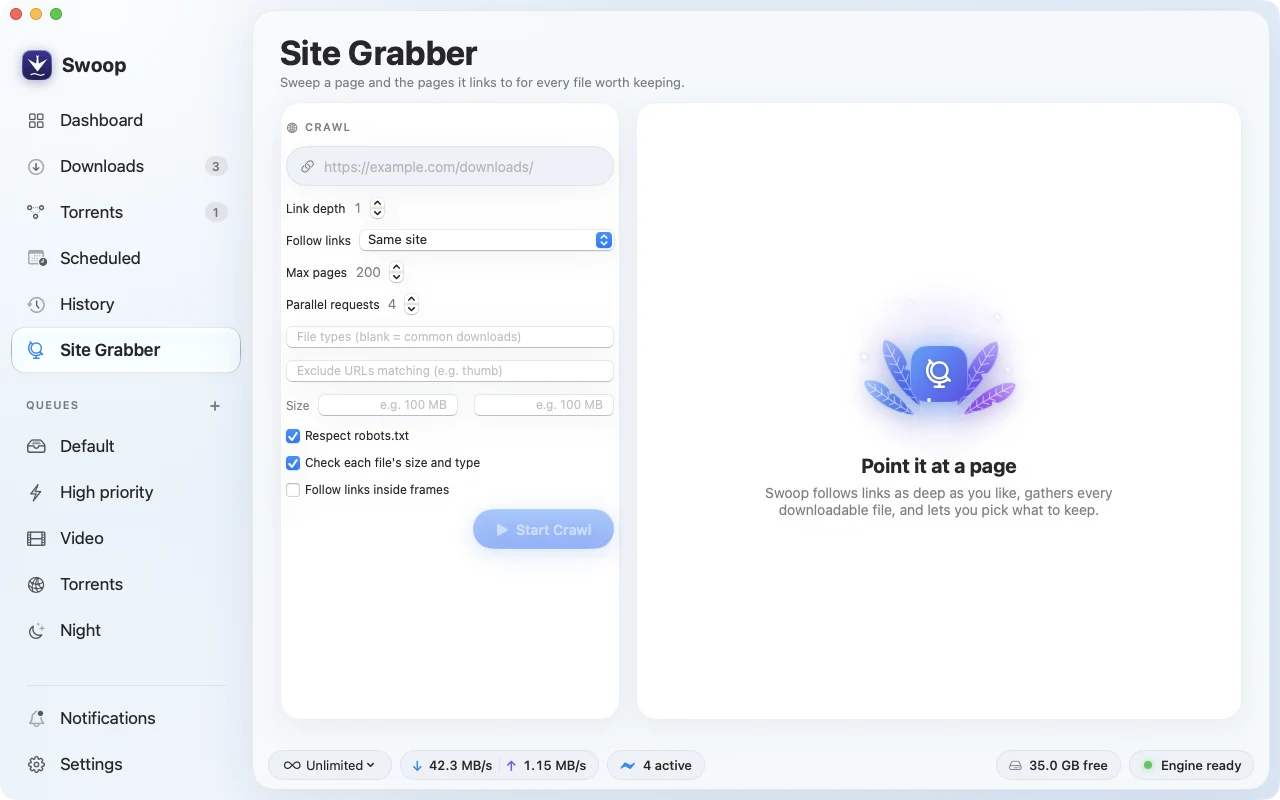Click the Site Grabber globe icon in sidebar
Screen dimensions: 1280x800
pos(36,350)
